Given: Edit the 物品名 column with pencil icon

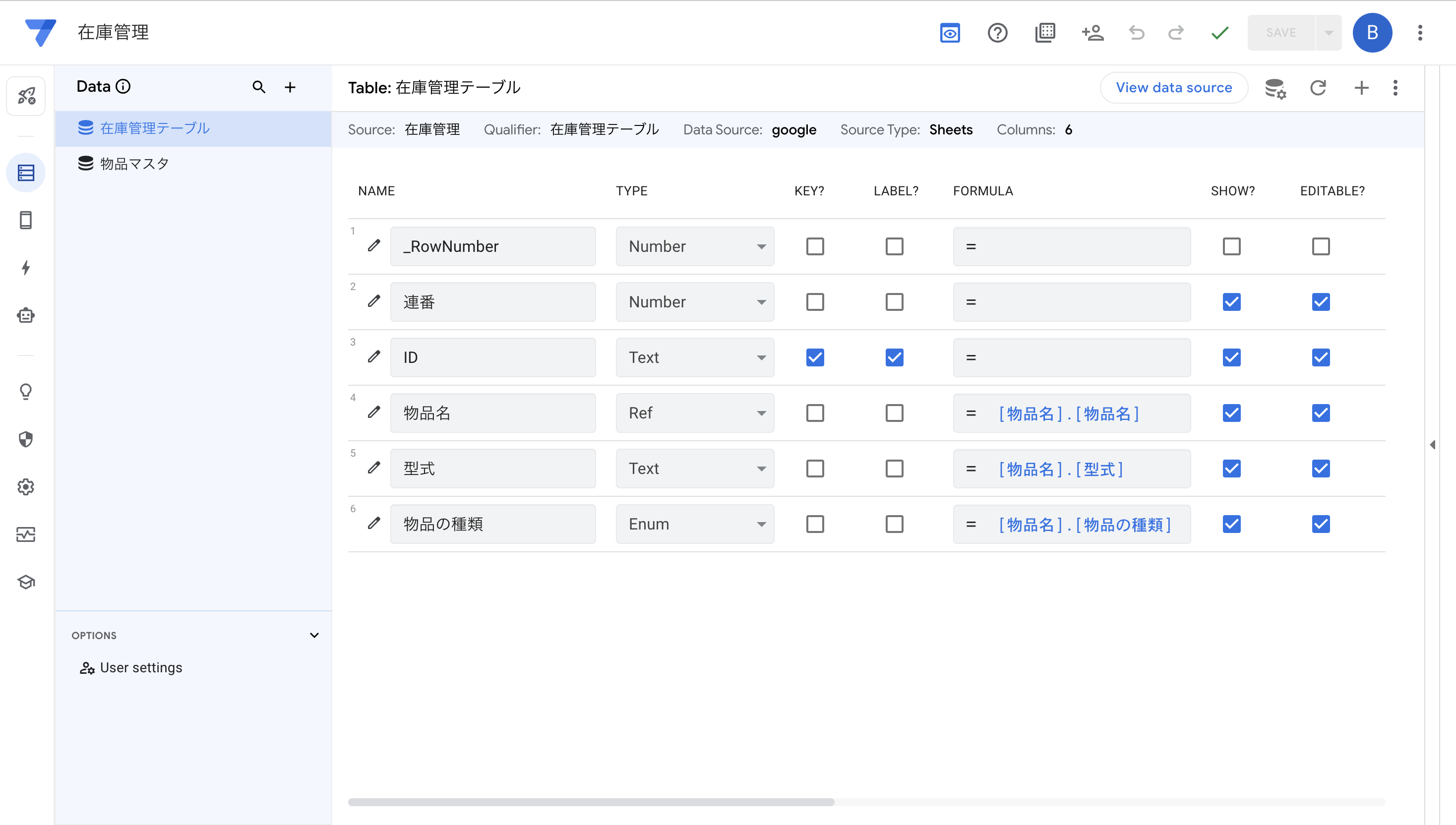Looking at the screenshot, I should (373, 412).
